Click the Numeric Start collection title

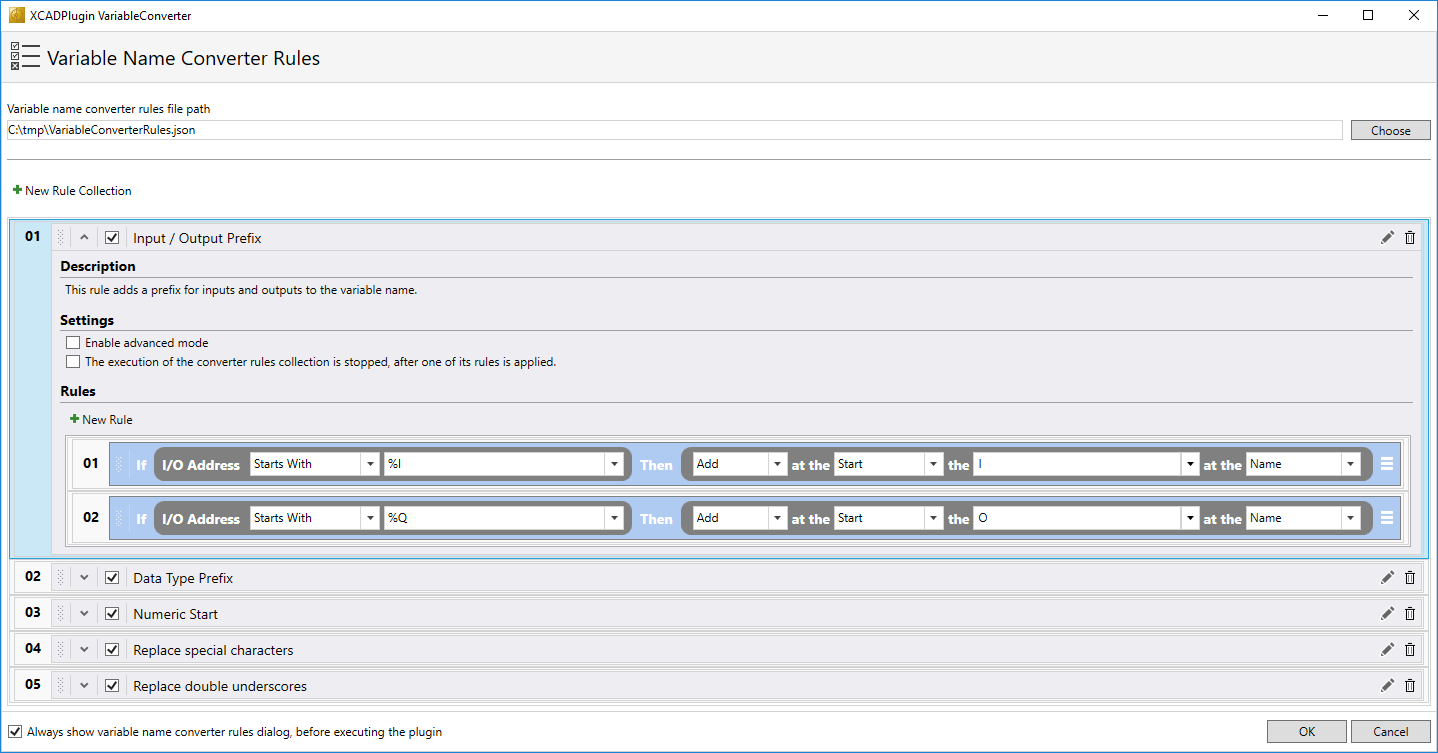(175, 614)
